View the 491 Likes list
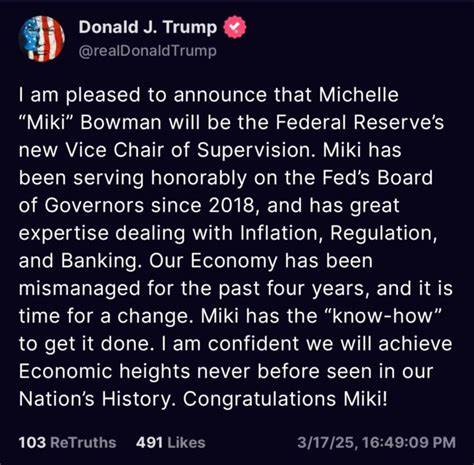 coord(171,443)
